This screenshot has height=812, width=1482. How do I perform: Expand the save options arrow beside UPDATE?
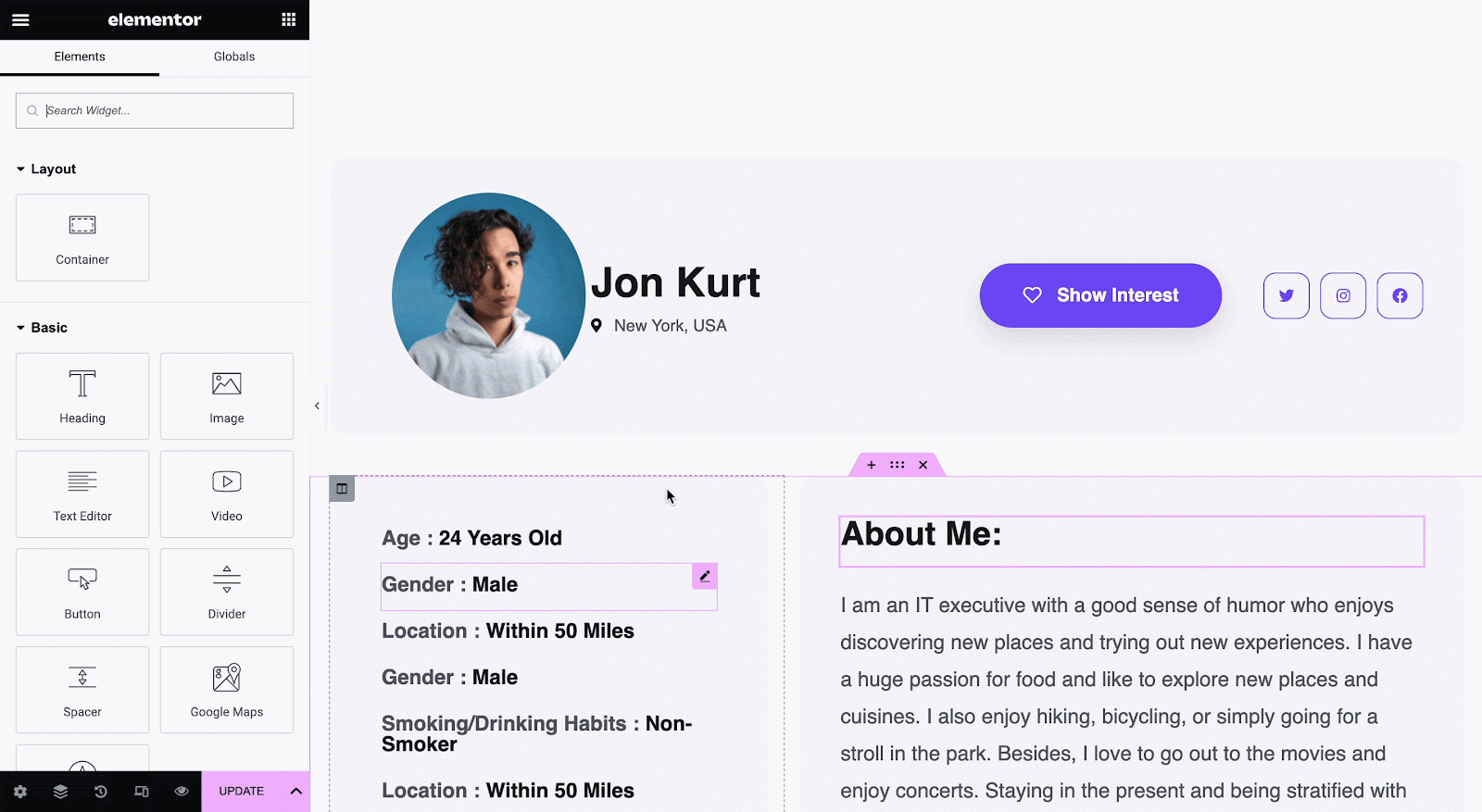pyautogui.click(x=296, y=792)
